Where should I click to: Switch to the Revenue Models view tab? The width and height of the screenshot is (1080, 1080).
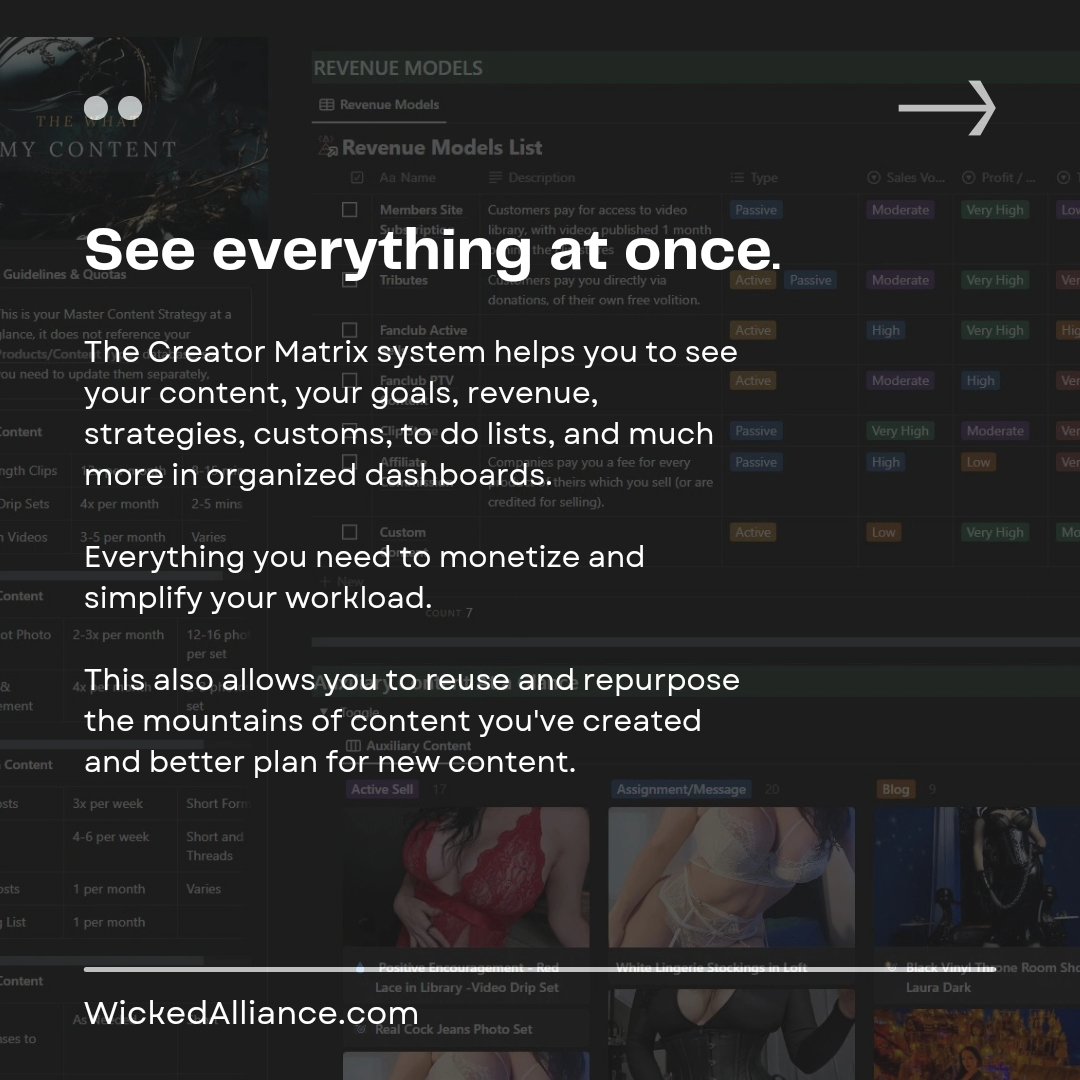(x=380, y=105)
